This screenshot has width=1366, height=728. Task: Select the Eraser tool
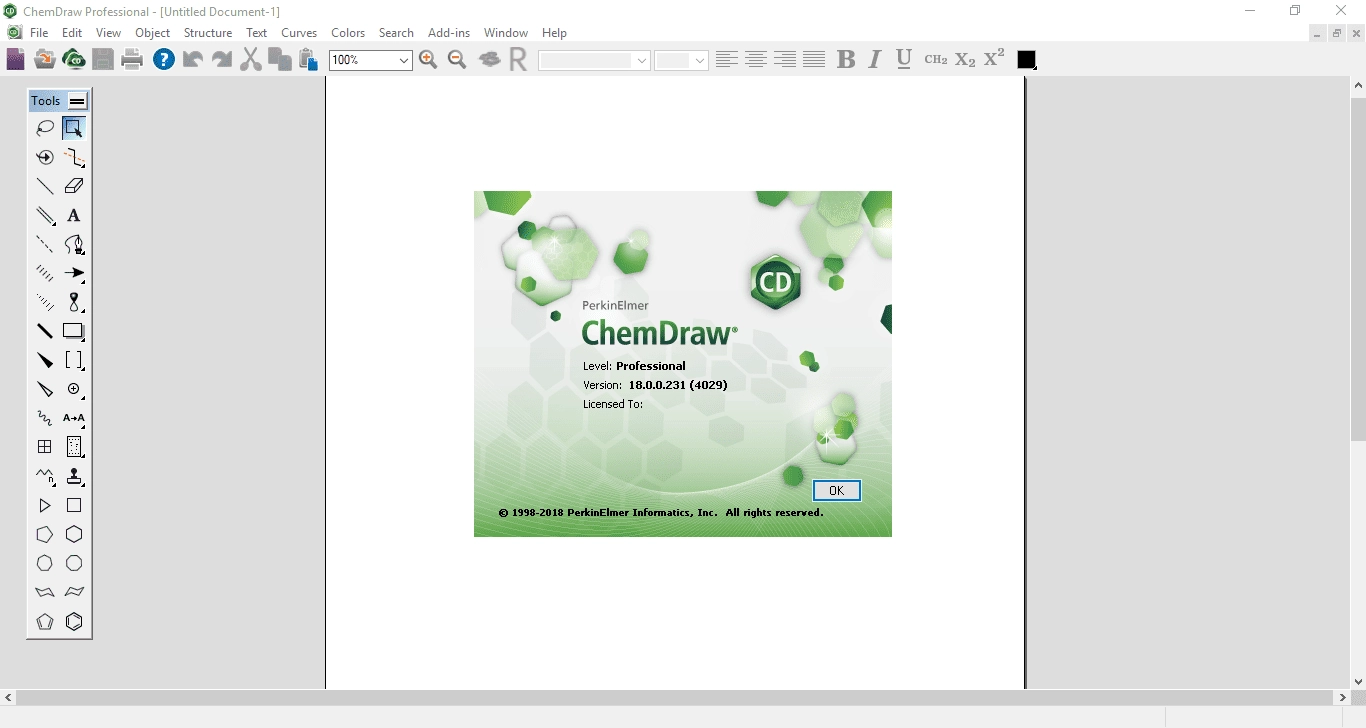click(74, 186)
